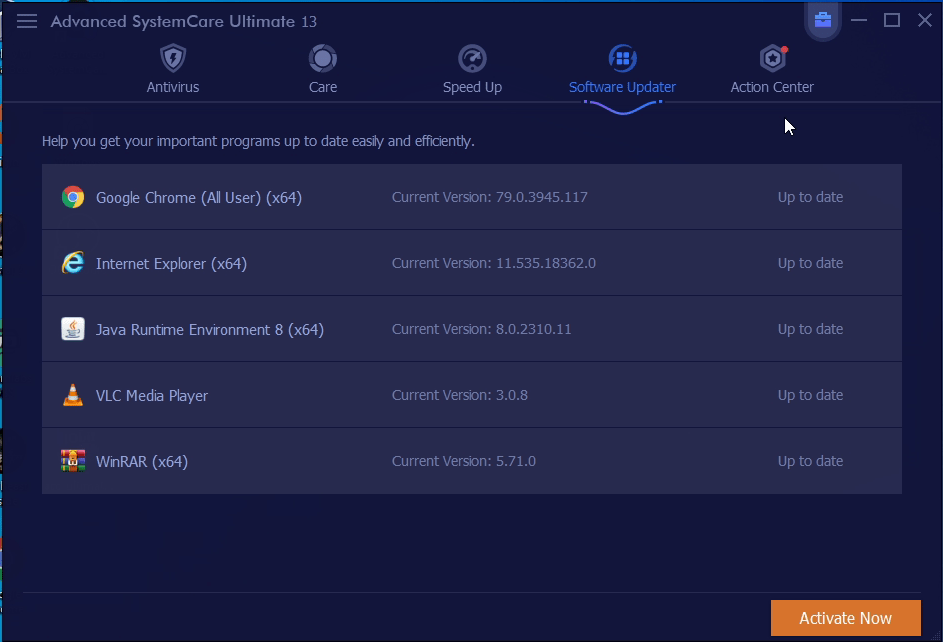943x642 pixels.
Task: Click the Software Updater grid icon
Action: (622, 58)
